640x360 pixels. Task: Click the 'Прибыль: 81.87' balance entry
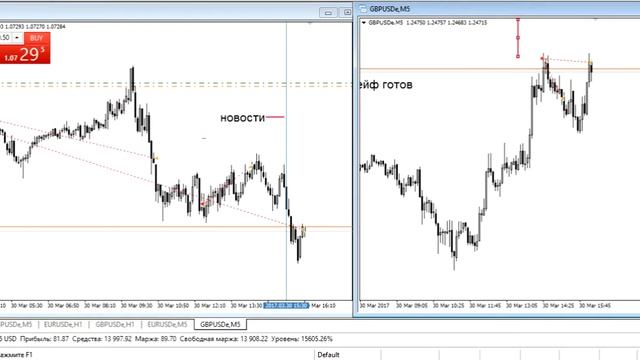[44, 339]
